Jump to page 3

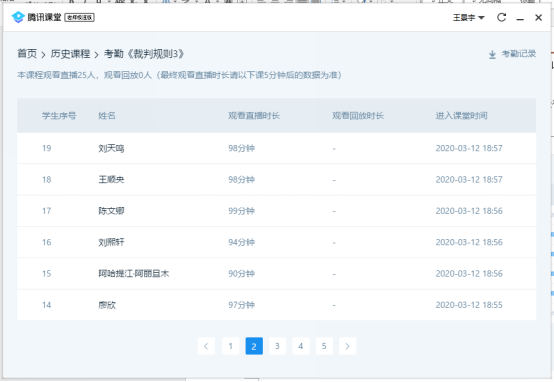point(277,346)
